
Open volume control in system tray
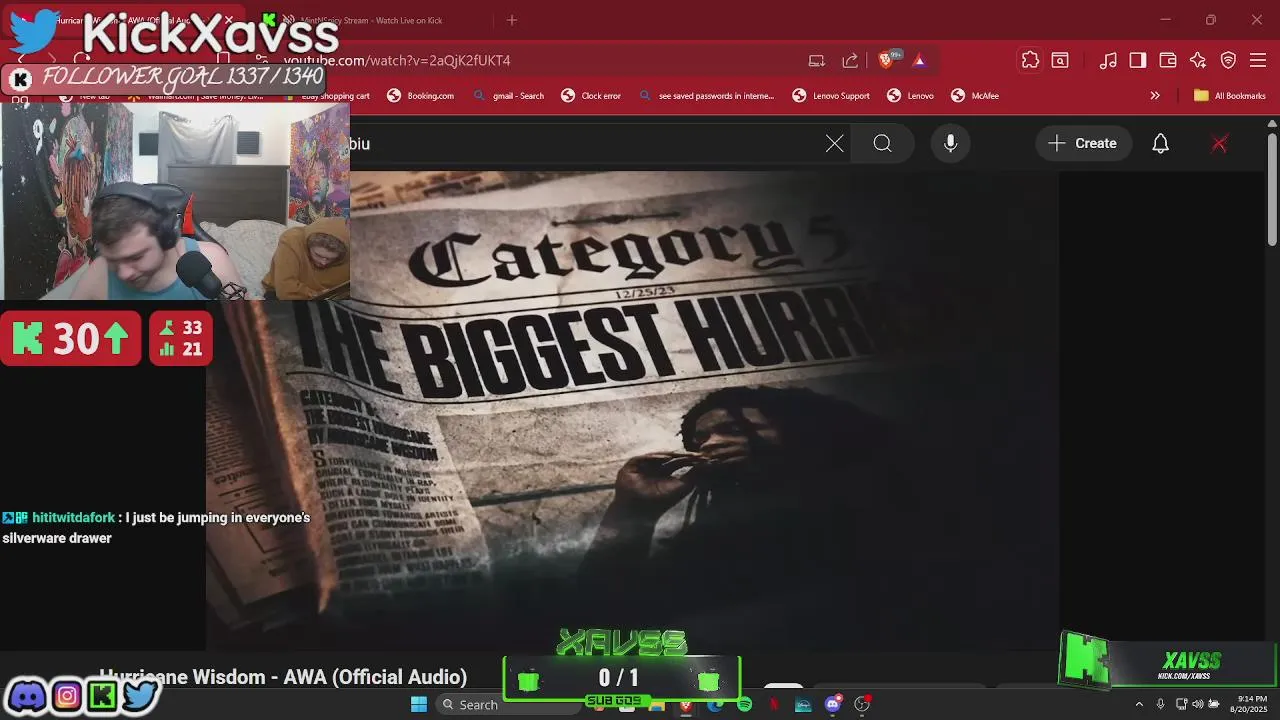[x=1197, y=704]
